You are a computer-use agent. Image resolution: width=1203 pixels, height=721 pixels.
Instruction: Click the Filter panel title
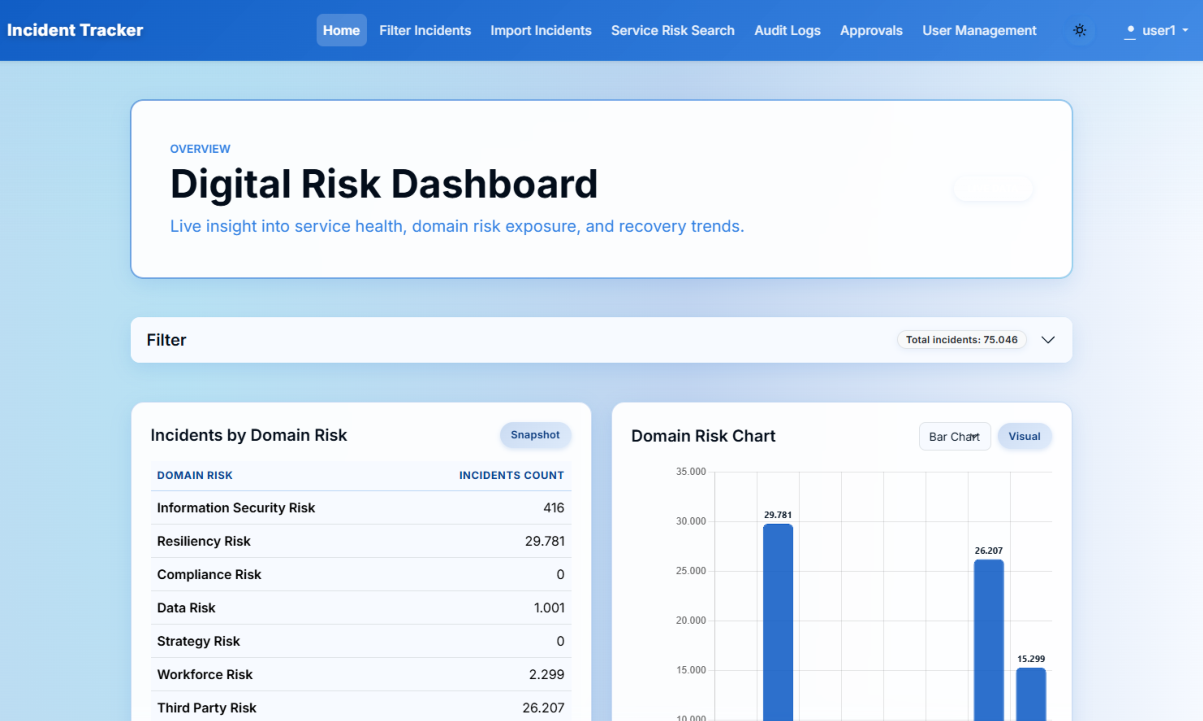pyautogui.click(x=167, y=340)
